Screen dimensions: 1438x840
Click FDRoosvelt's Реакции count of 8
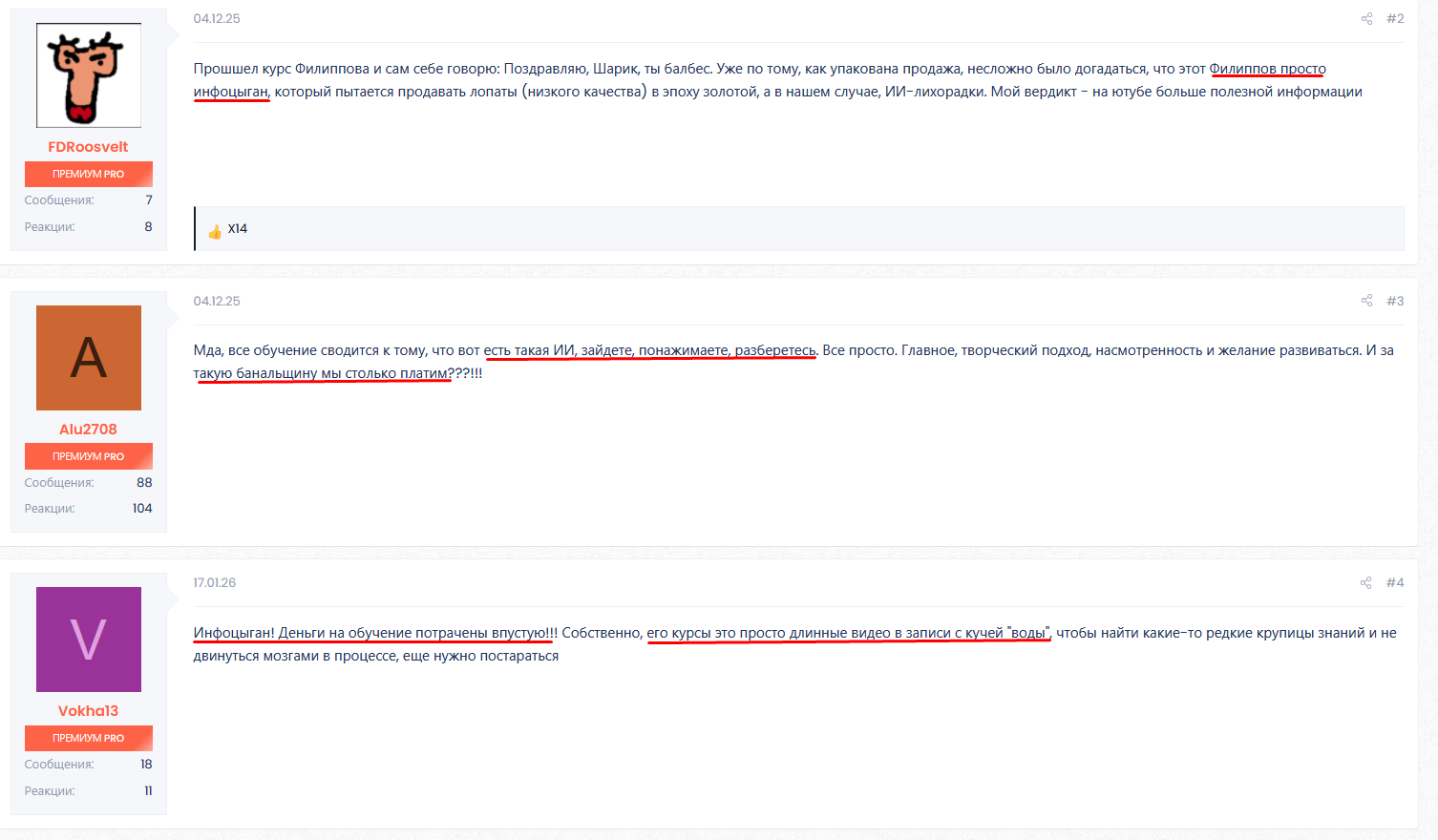coord(148,226)
